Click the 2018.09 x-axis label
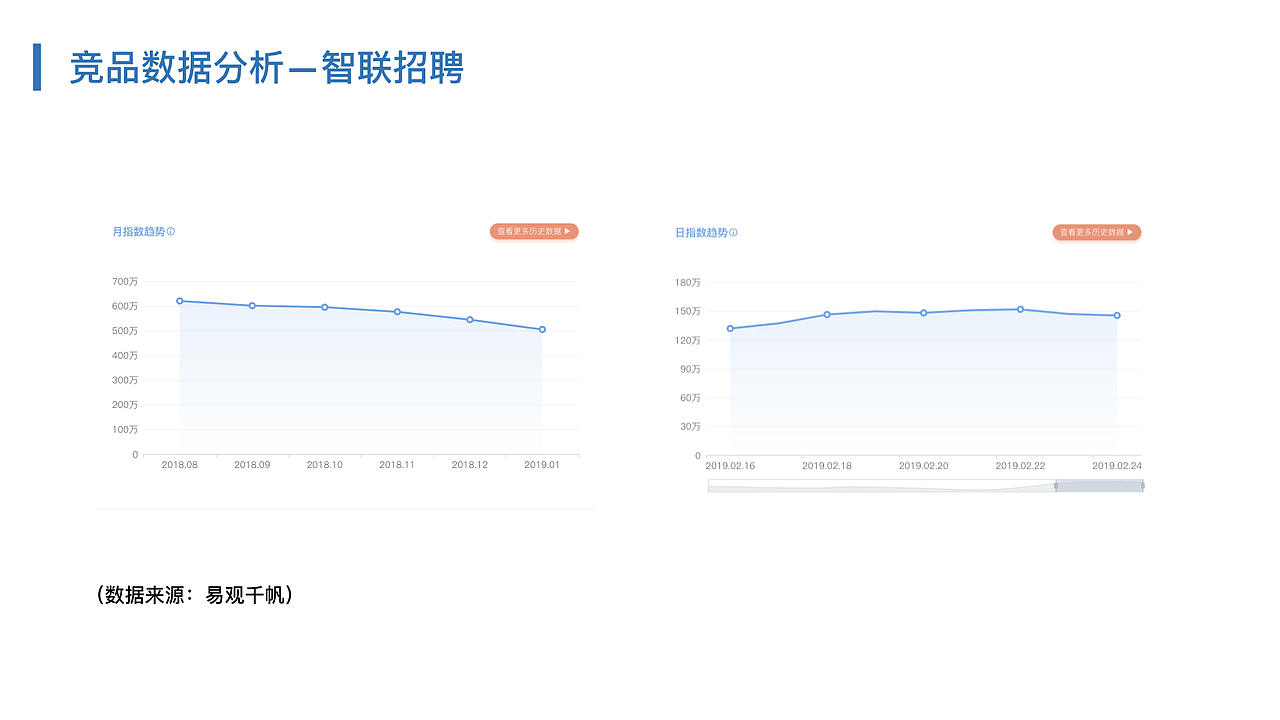 tap(252, 465)
